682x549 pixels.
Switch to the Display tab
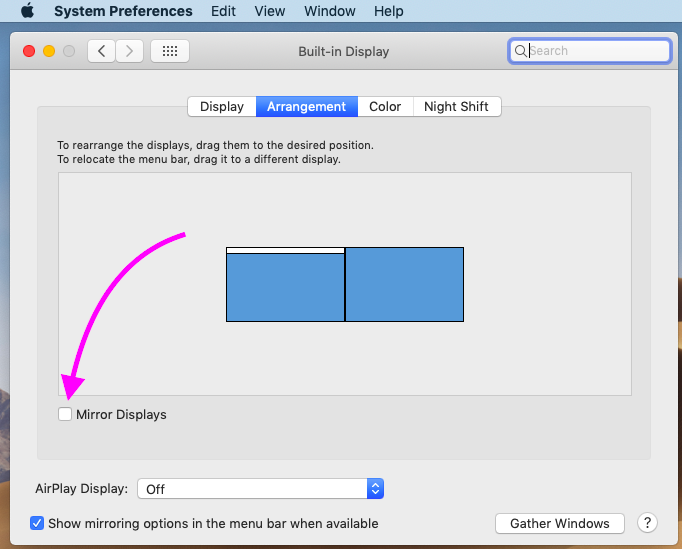[x=222, y=107]
